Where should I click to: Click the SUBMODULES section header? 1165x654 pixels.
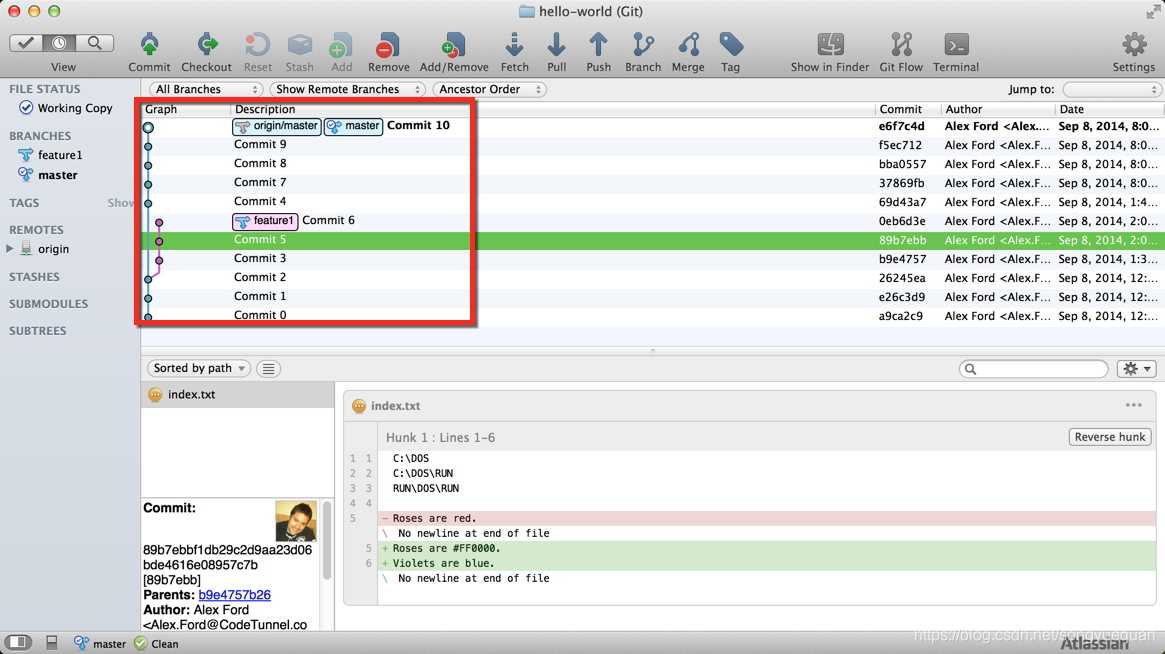tap(48, 304)
